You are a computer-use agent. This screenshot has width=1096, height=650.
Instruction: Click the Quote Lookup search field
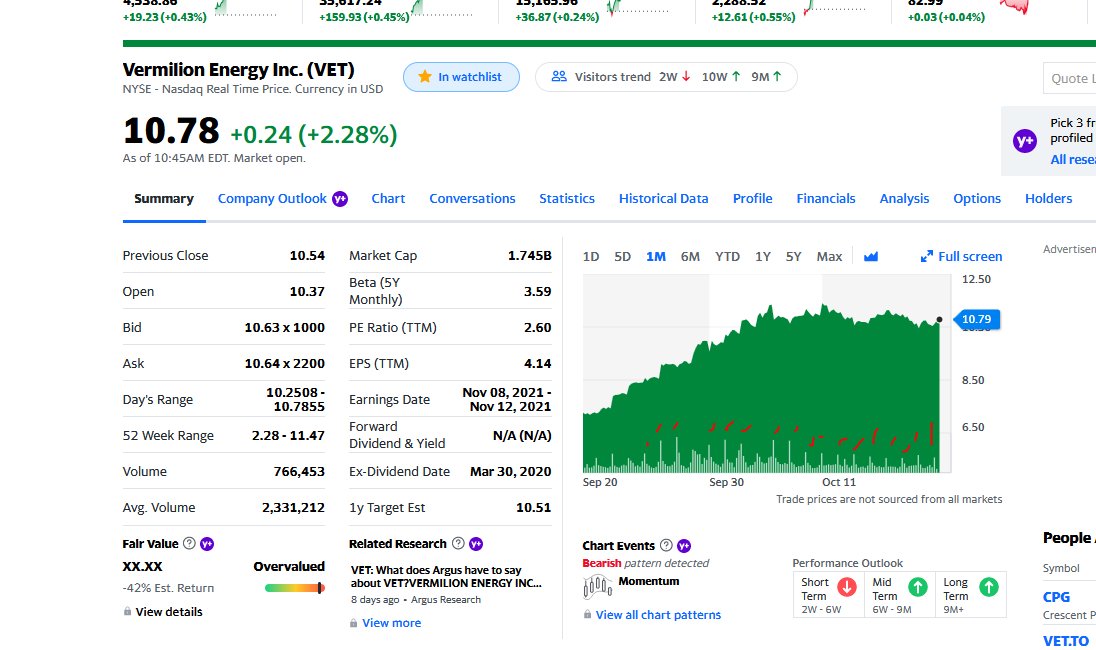click(x=1069, y=78)
